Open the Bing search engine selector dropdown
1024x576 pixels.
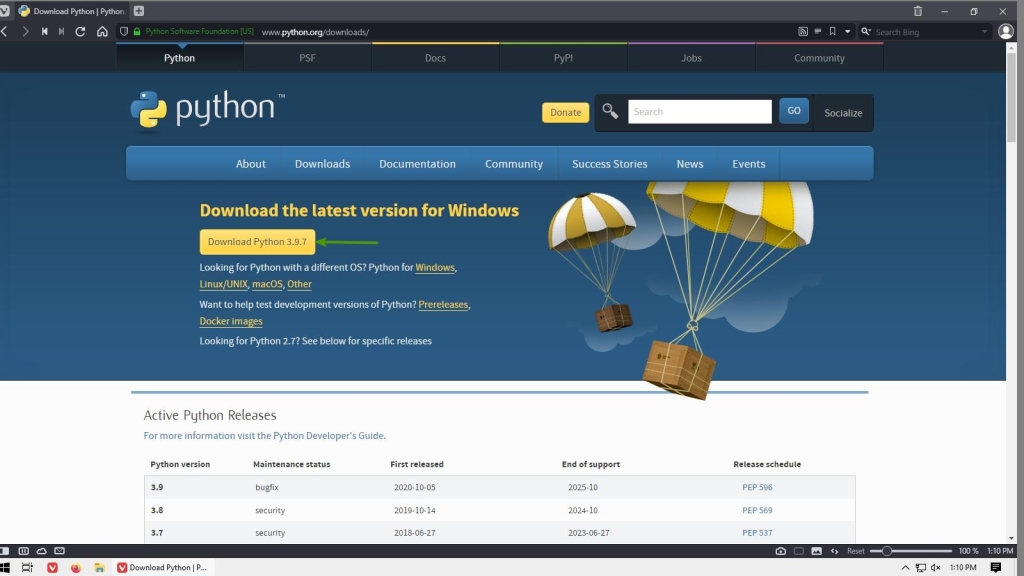[866, 31]
